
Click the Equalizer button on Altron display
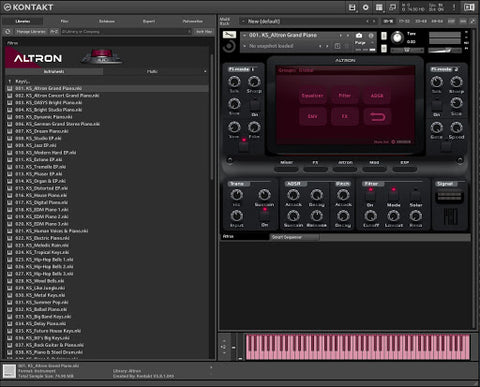(x=312, y=96)
